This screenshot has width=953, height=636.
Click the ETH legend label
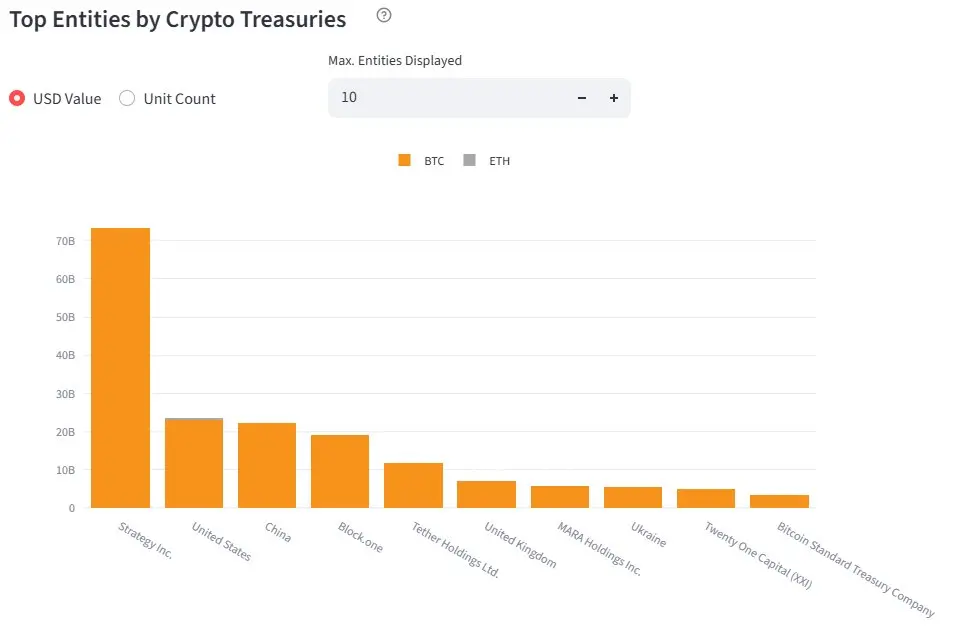point(500,161)
